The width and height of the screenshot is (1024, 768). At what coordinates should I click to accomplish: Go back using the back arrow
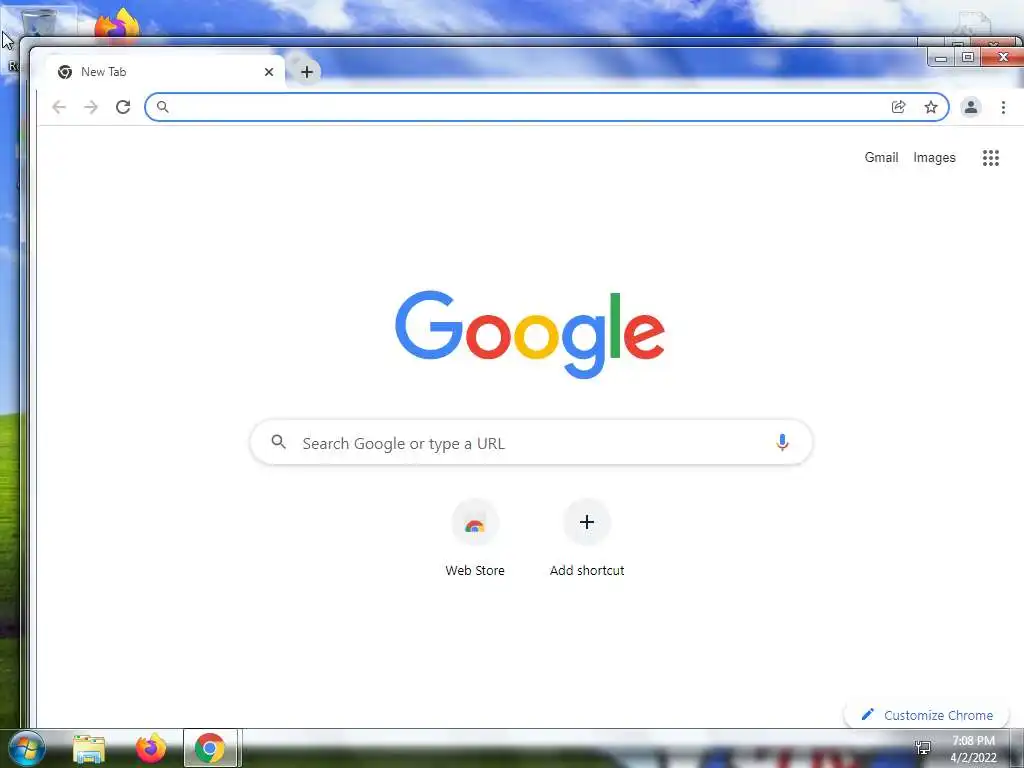tap(59, 107)
